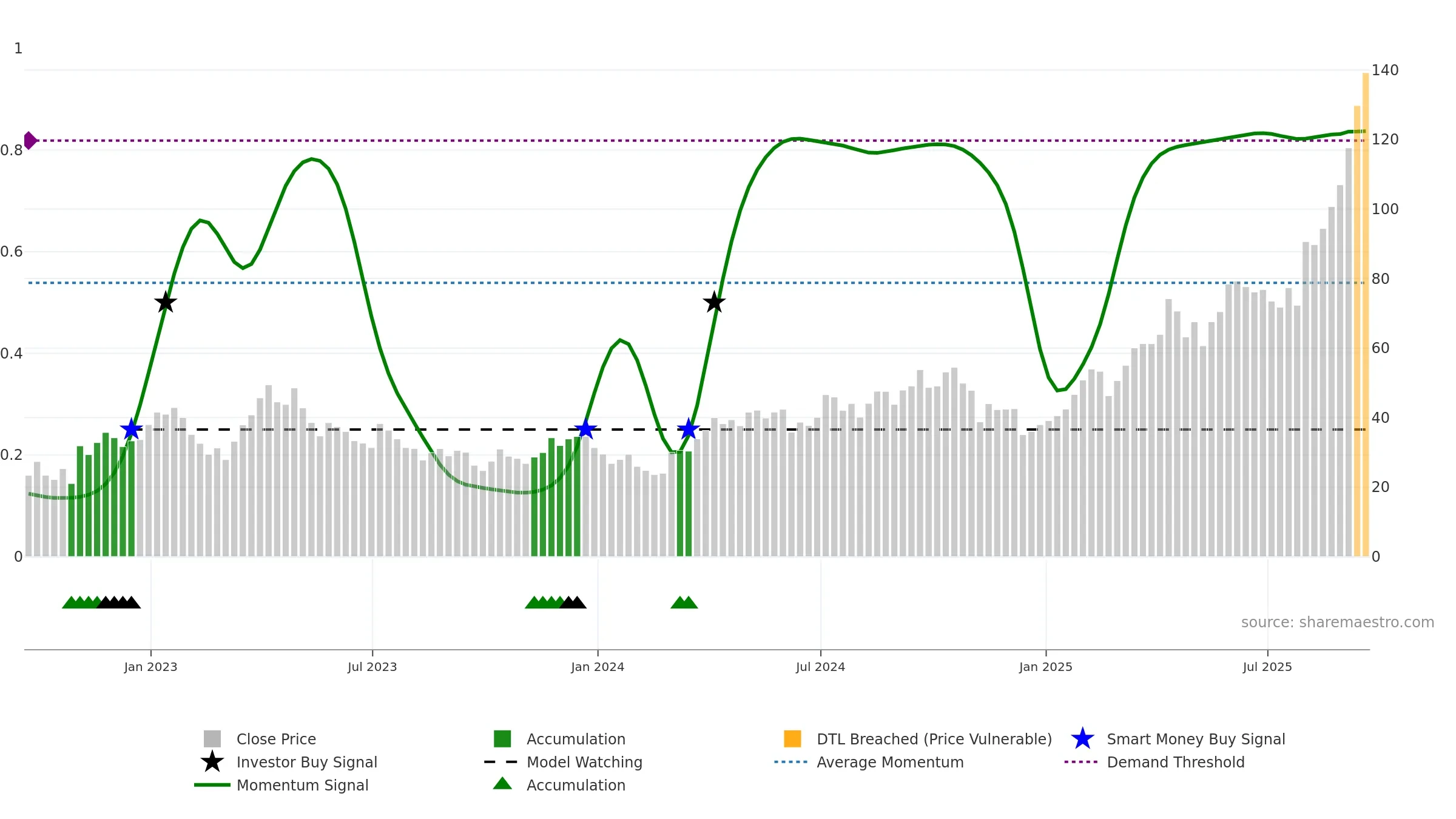Click green triangle markers near Jan 2024

pyautogui.click(x=684, y=602)
